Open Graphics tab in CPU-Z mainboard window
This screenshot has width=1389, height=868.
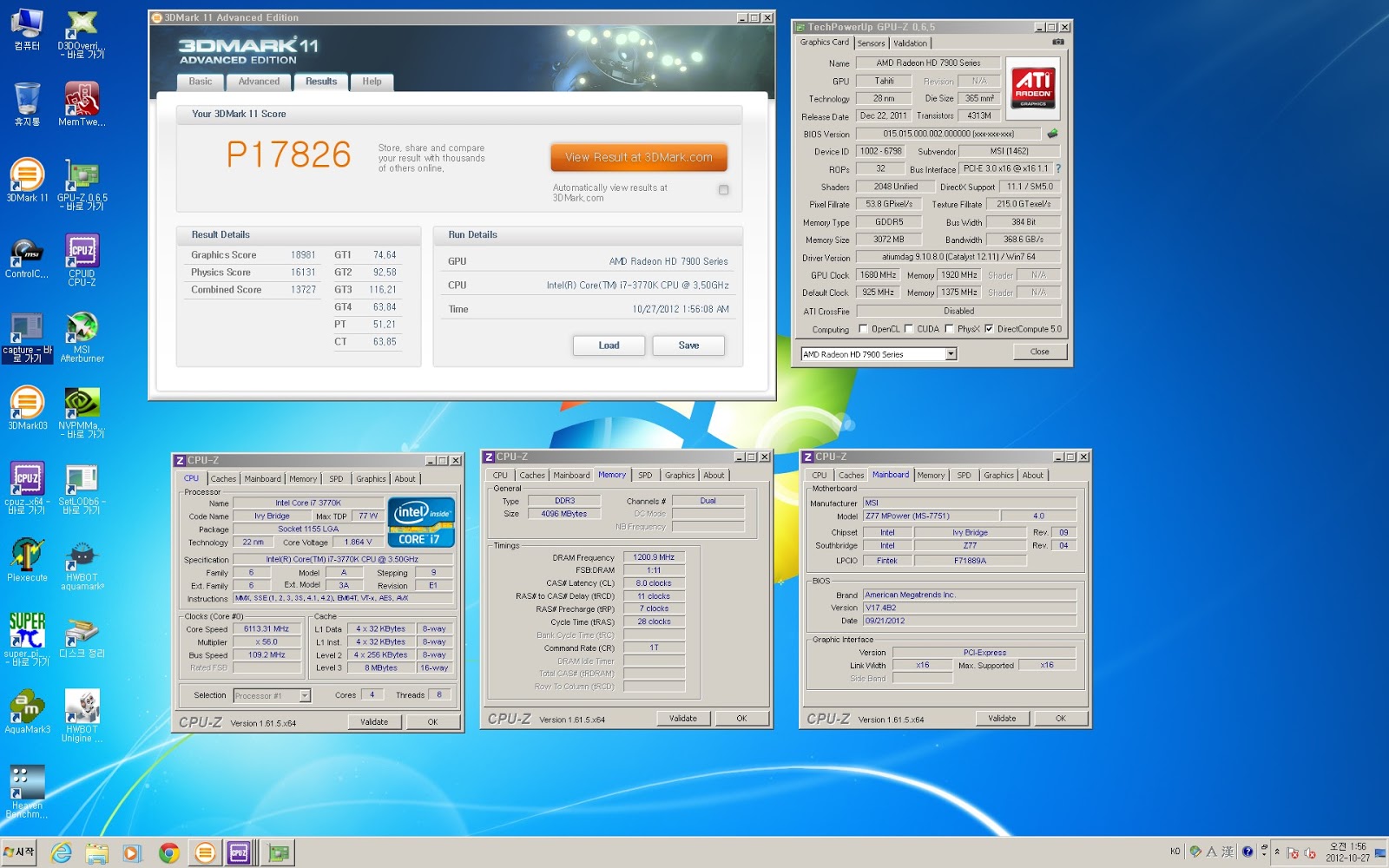[998, 475]
